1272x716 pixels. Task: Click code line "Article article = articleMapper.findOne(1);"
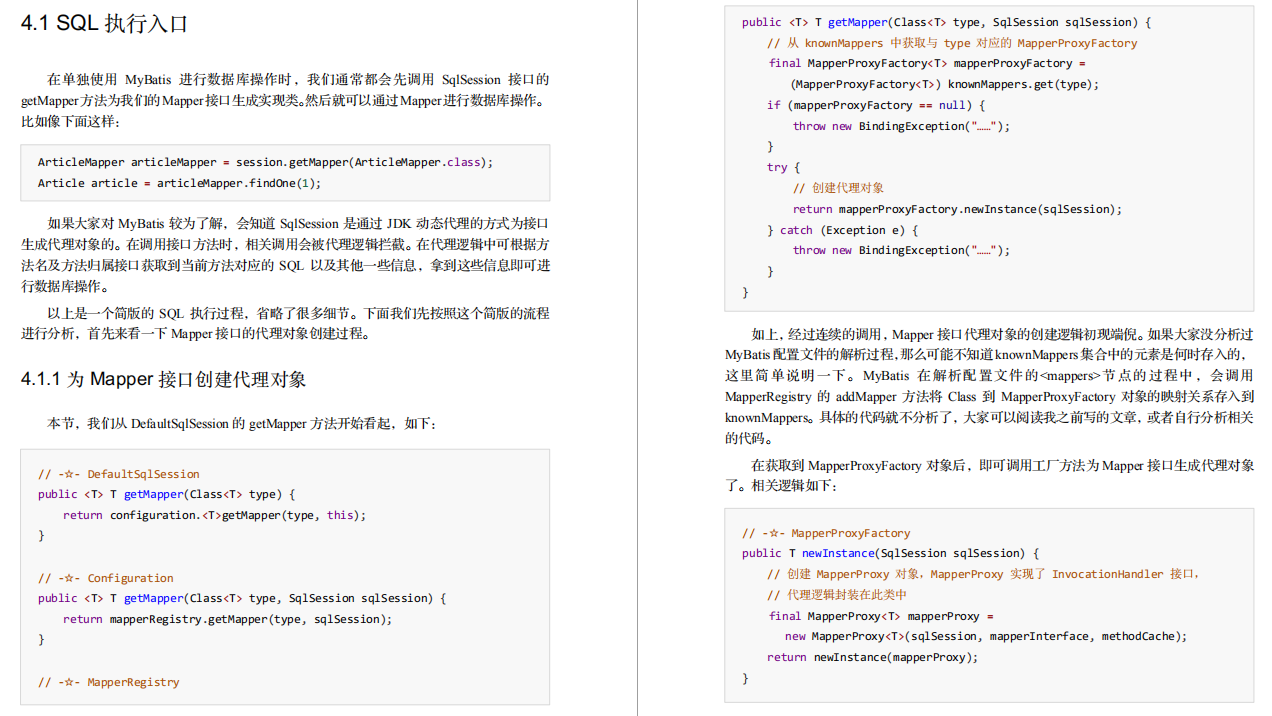click(180, 183)
